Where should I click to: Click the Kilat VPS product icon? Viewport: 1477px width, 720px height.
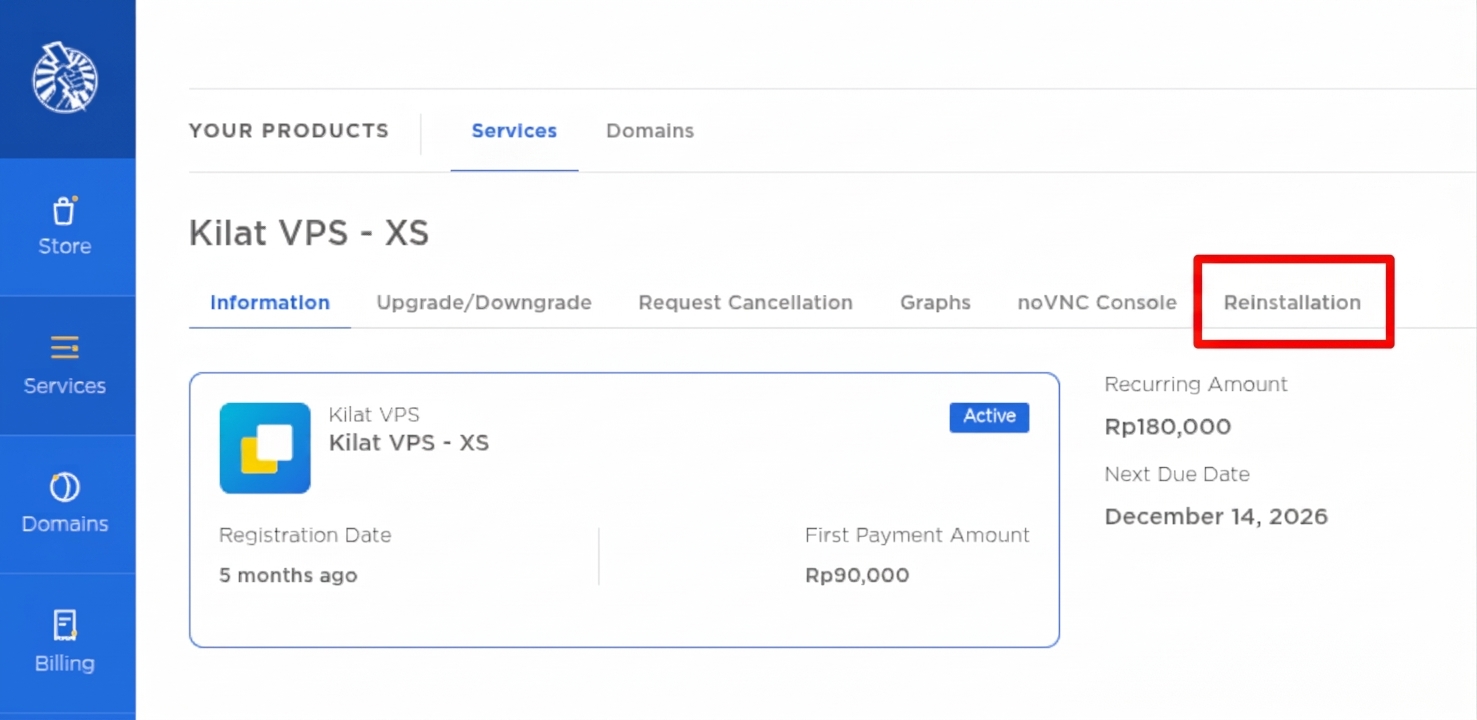265,448
